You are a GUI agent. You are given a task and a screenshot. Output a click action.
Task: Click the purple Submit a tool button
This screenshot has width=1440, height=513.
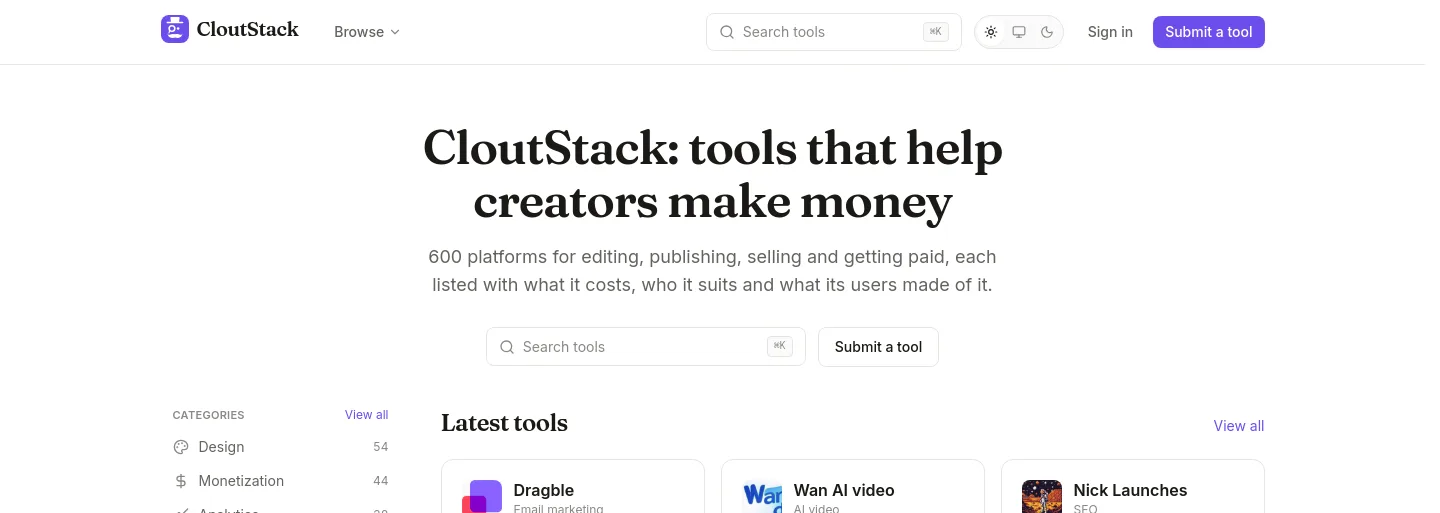pyautogui.click(x=1209, y=32)
